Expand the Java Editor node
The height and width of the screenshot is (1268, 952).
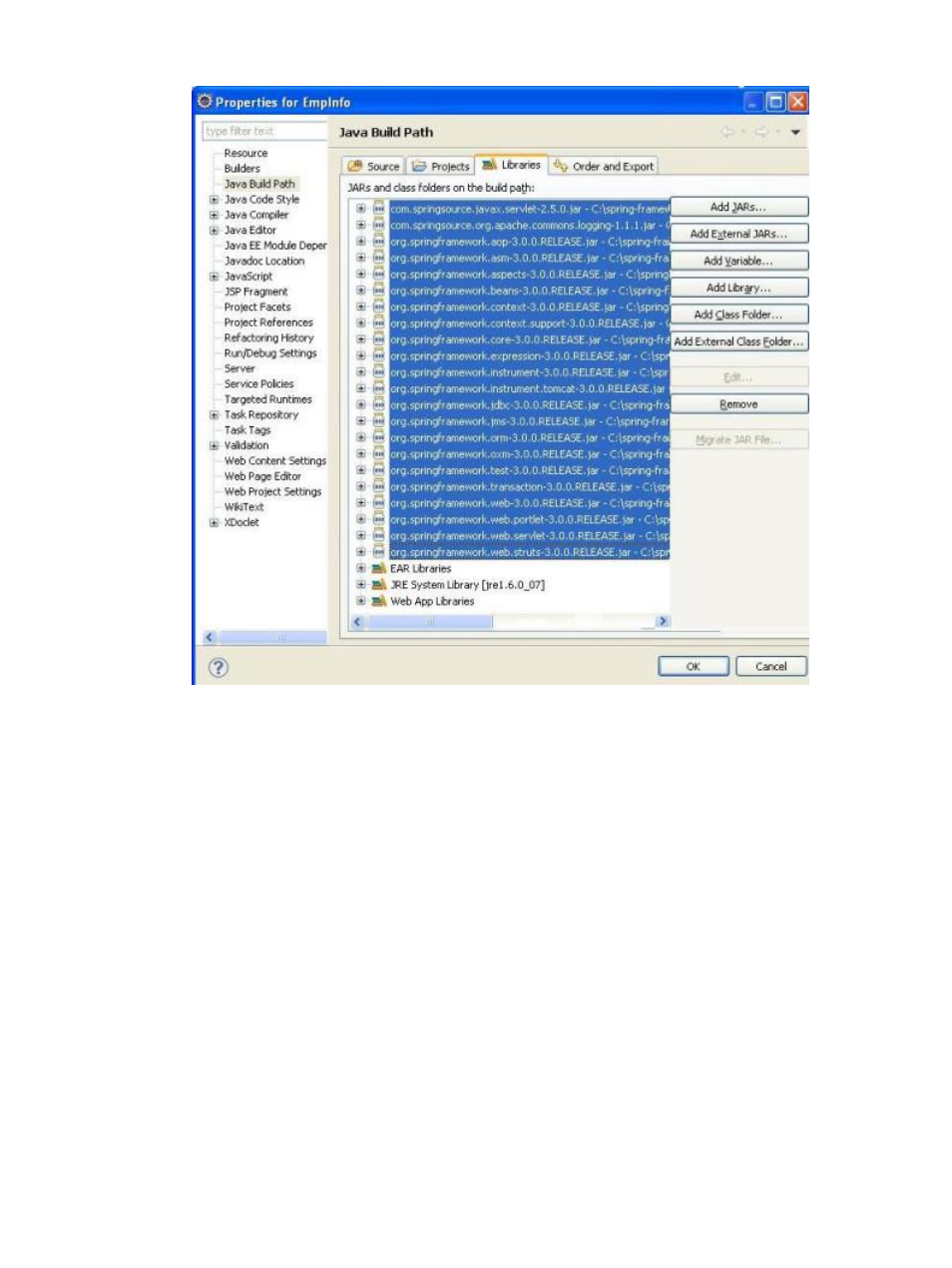point(214,231)
